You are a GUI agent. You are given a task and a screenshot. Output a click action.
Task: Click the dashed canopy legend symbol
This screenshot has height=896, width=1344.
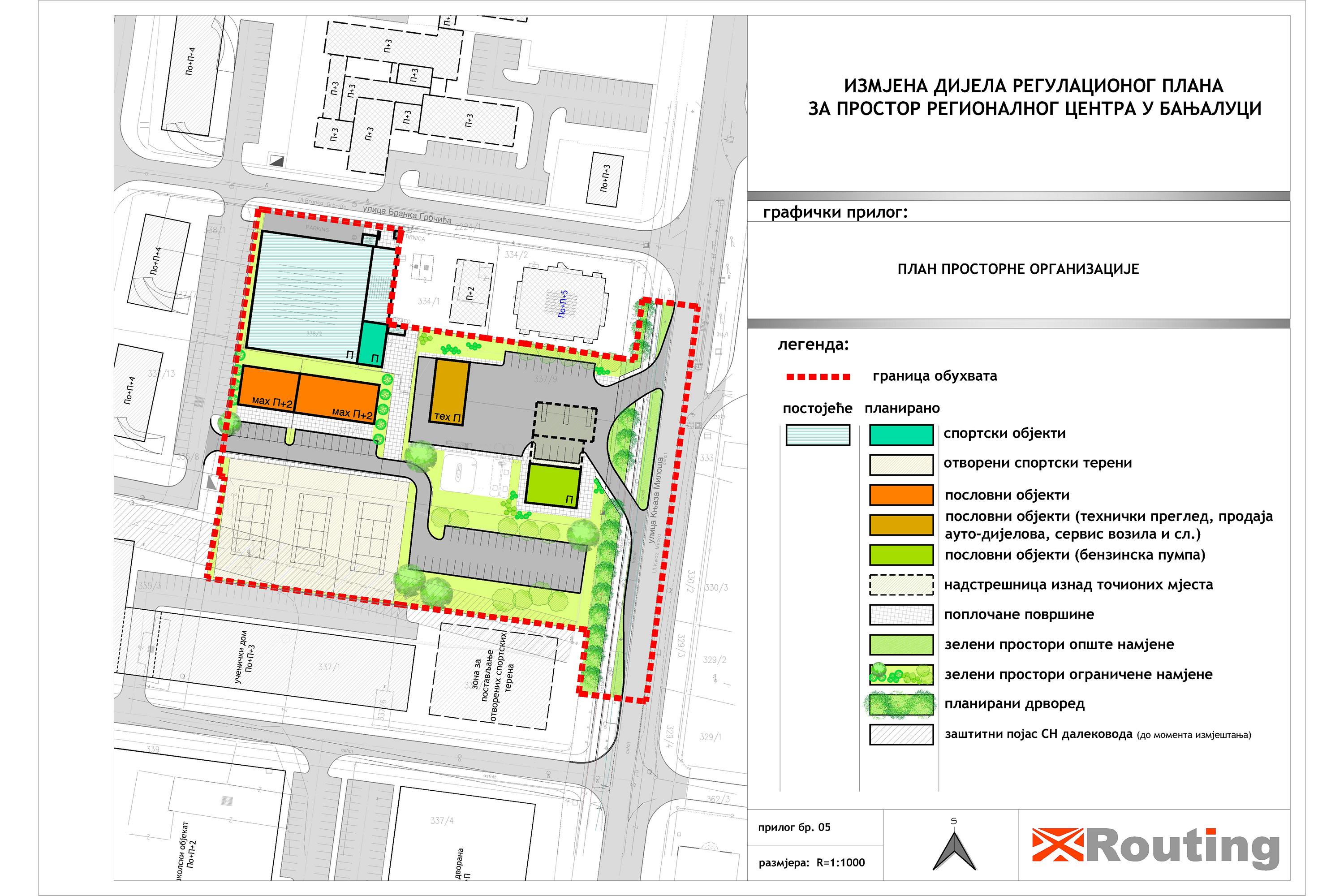[901, 585]
